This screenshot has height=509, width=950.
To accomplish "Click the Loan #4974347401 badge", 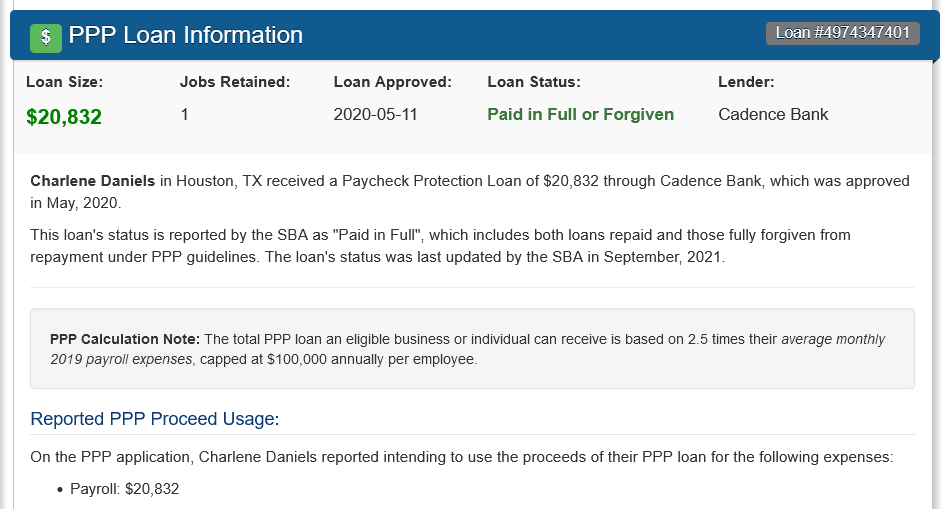I will (842, 33).
